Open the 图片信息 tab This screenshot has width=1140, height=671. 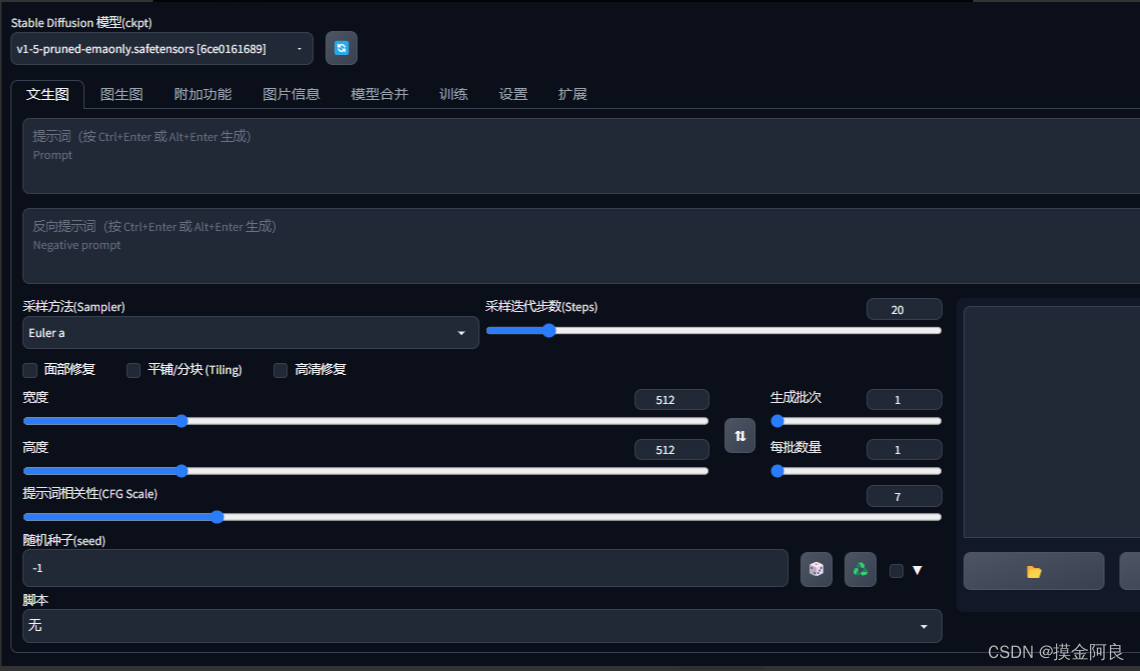point(291,95)
